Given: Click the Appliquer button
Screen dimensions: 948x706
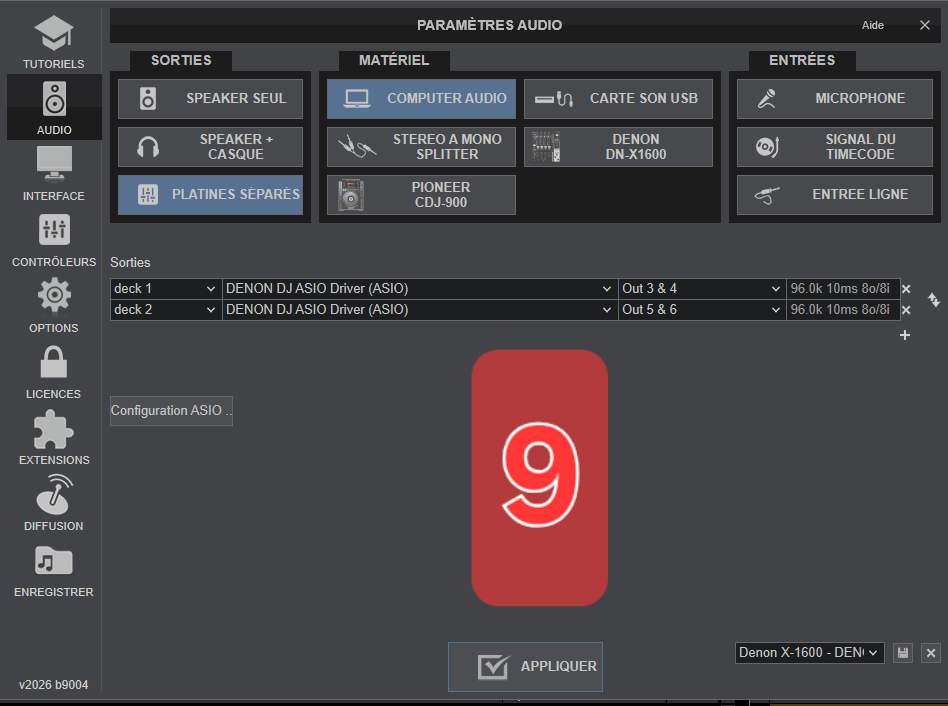Looking at the screenshot, I should pos(525,667).
